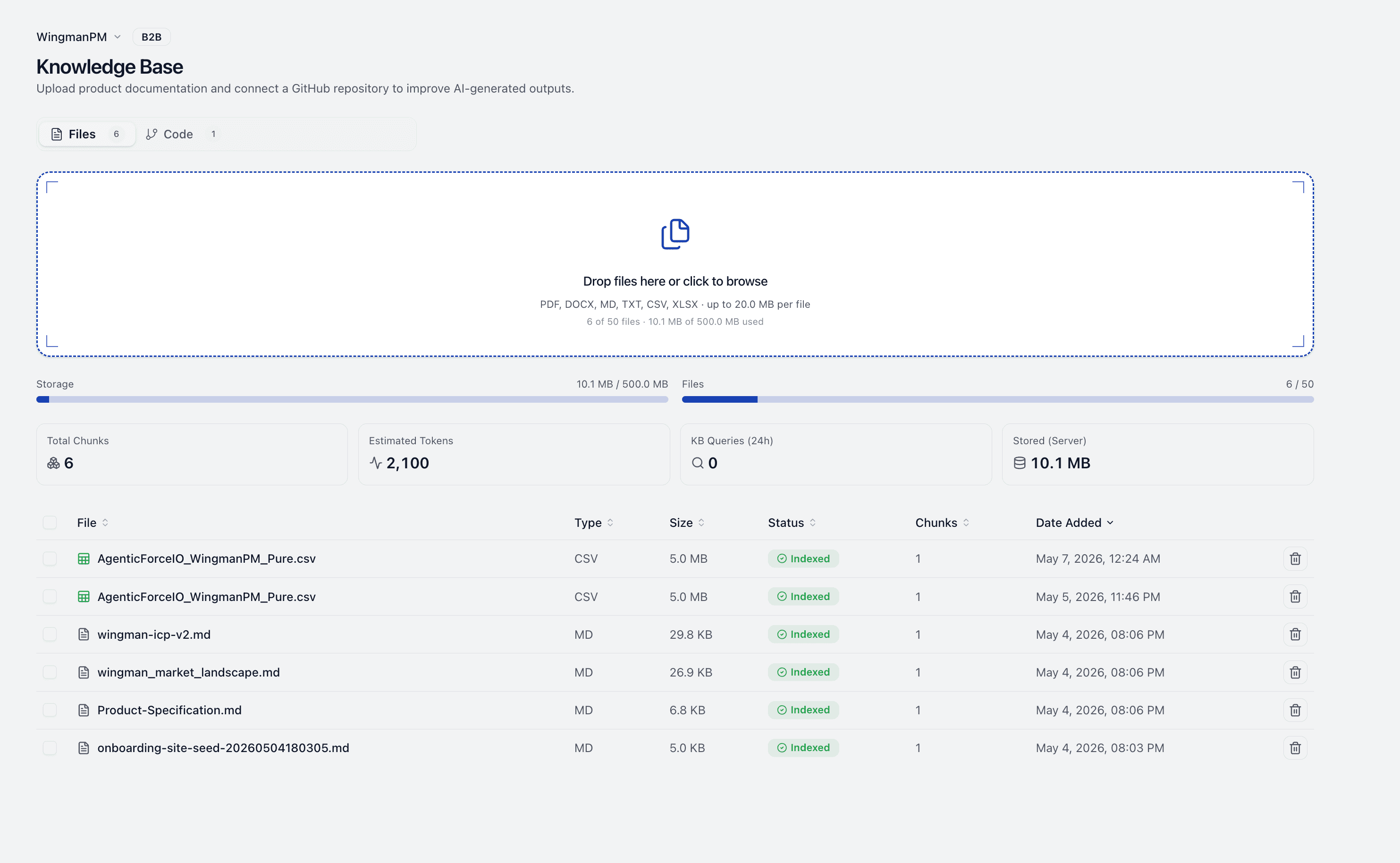Screen dimensions: 1400x863
Task: Click Drop files here or click to browse
Action: coord(675,281)
